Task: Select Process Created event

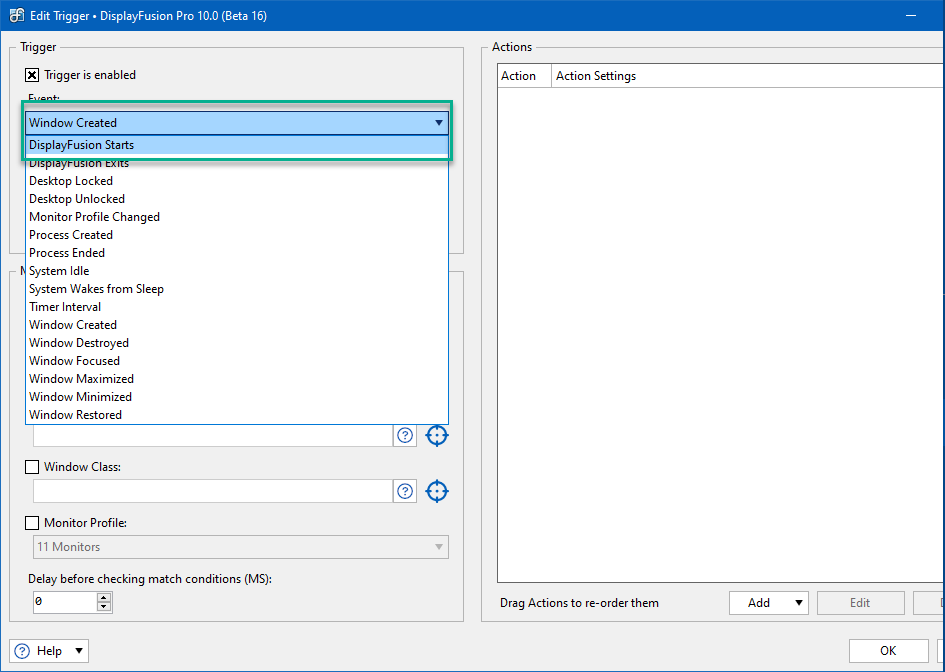Action: pyautogui.click(x=237, y=235)
